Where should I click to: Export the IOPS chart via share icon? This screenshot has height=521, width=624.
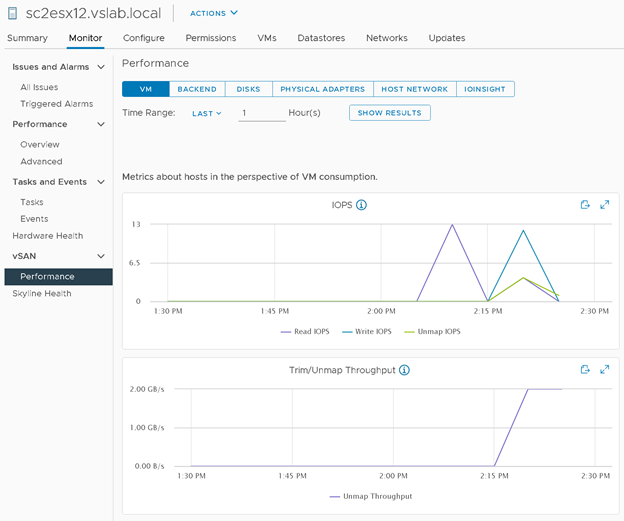point(586,205)
